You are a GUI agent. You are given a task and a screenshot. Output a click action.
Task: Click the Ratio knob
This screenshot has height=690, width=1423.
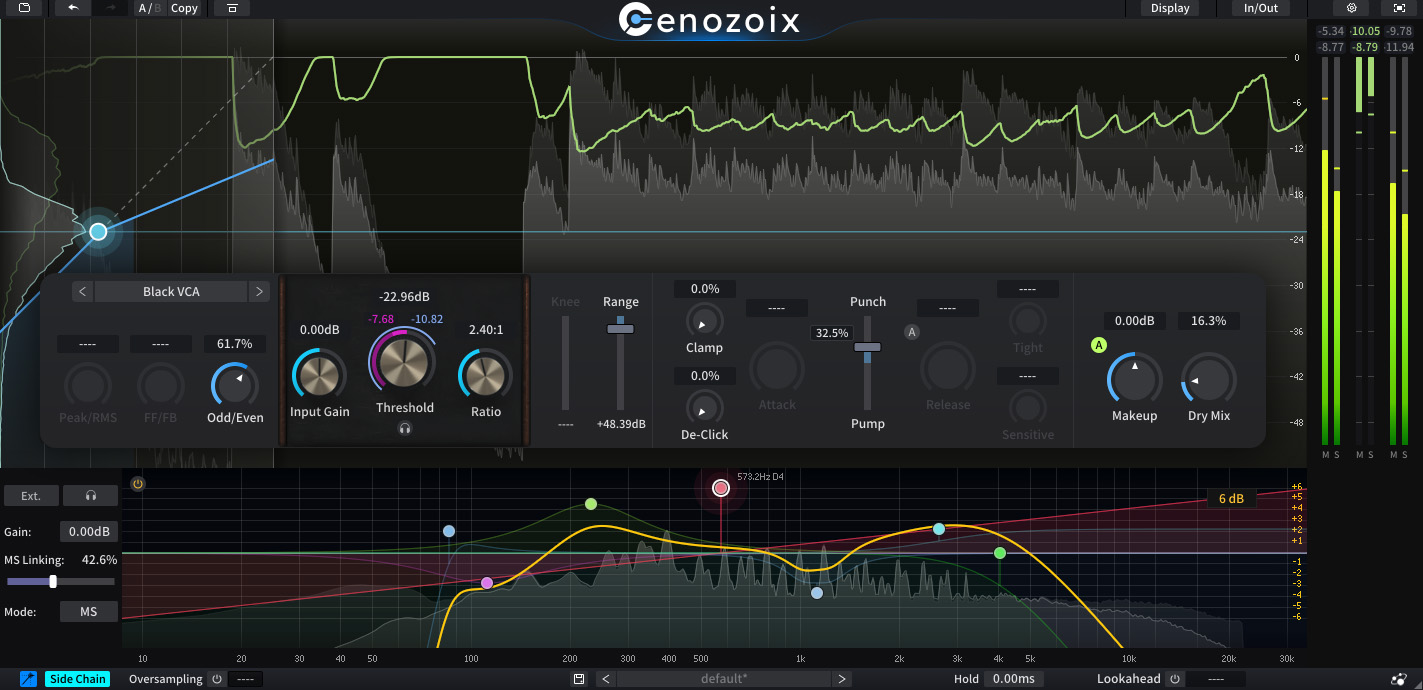point(485,376)
